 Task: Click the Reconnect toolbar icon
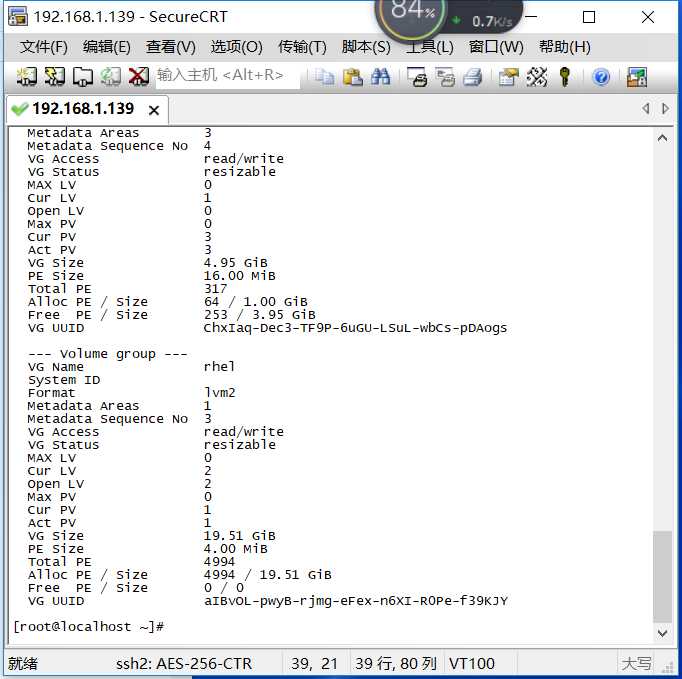point(110,77)
